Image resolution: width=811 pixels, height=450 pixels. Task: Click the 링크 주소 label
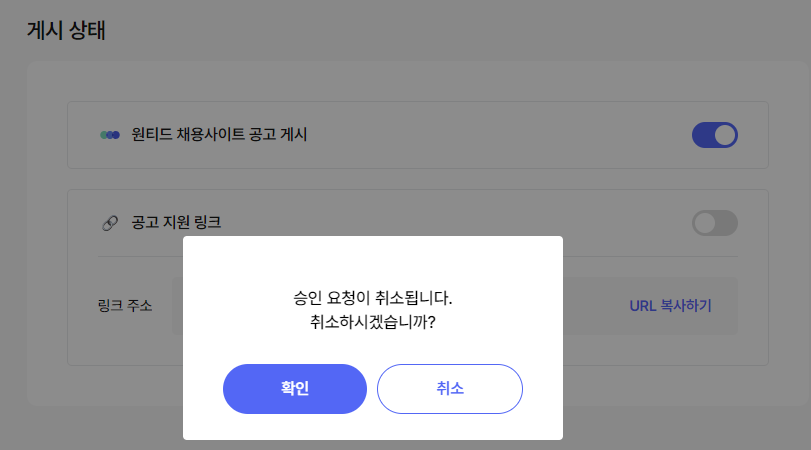(x=125, y=306)
